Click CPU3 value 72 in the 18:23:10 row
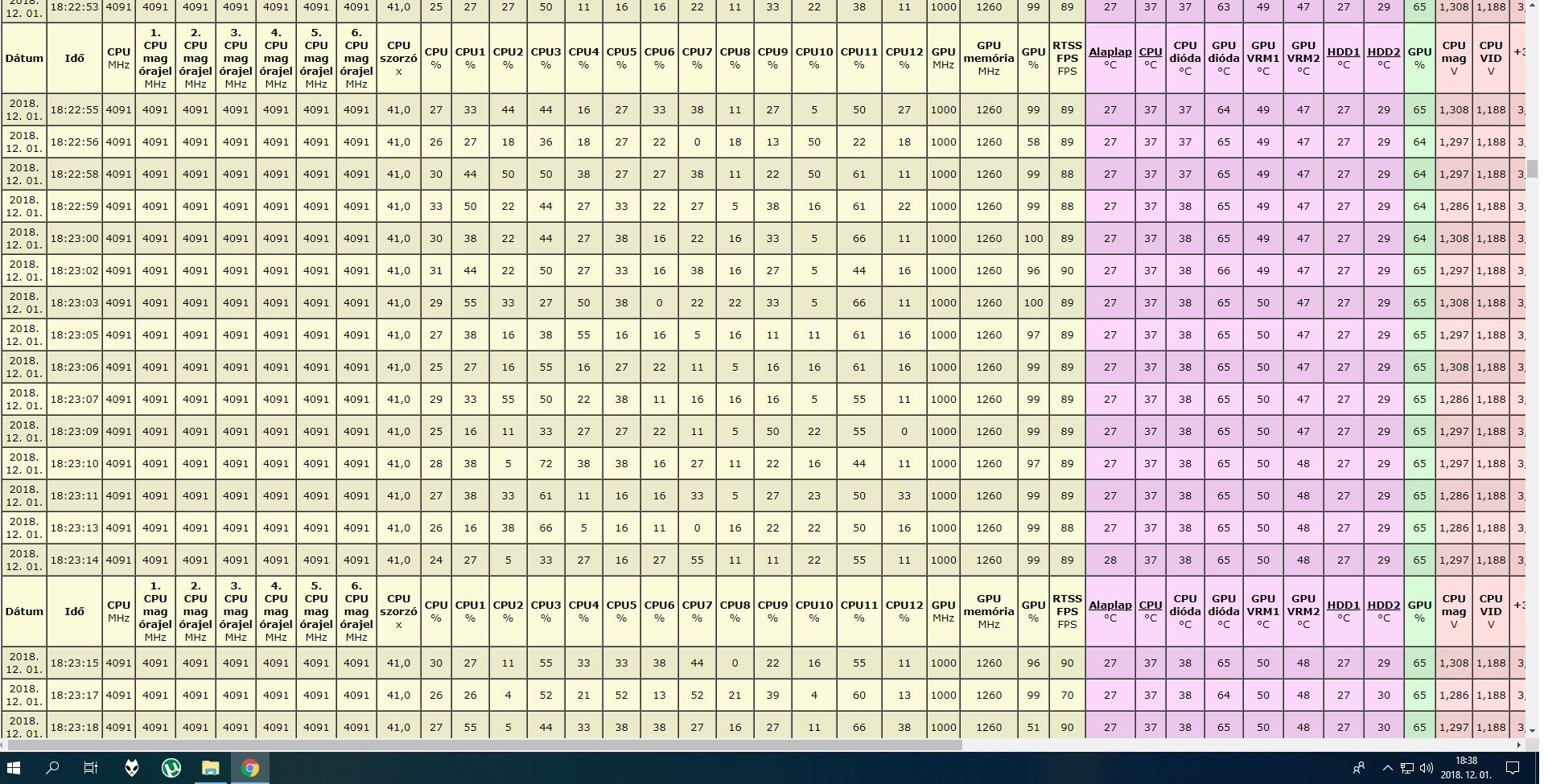This screenshot has height=784, width=1544. (546, 463)
